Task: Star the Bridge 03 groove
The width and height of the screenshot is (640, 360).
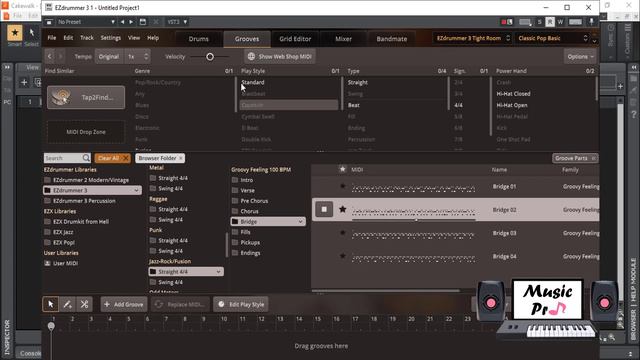Action: 342,233
